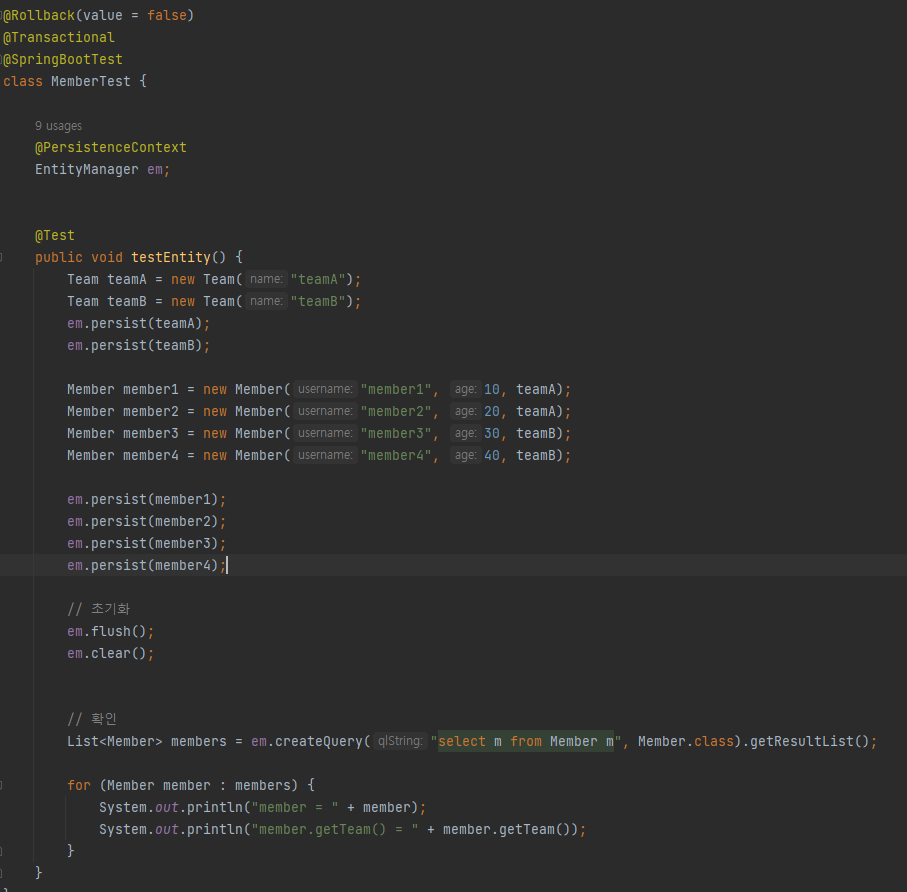Screen dimensions: 907x892
Task: Click the em.persist(member4) statement
Action: point(146,565)
